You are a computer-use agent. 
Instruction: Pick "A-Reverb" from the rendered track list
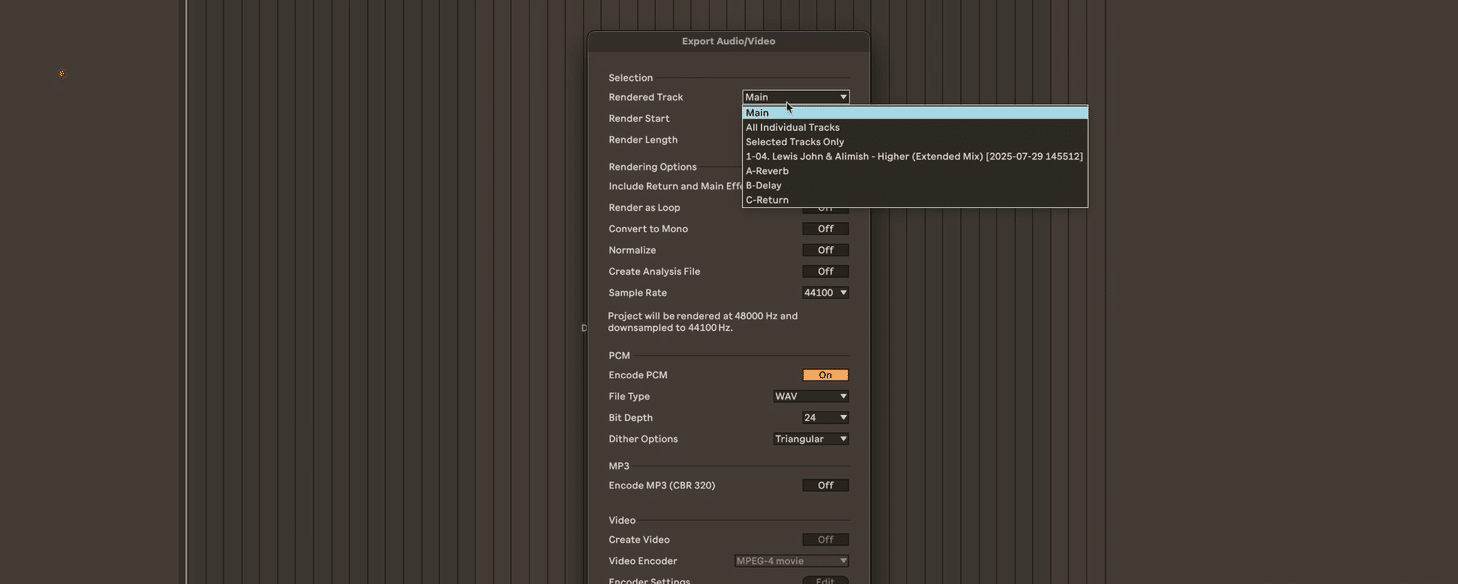click(766, 169)
